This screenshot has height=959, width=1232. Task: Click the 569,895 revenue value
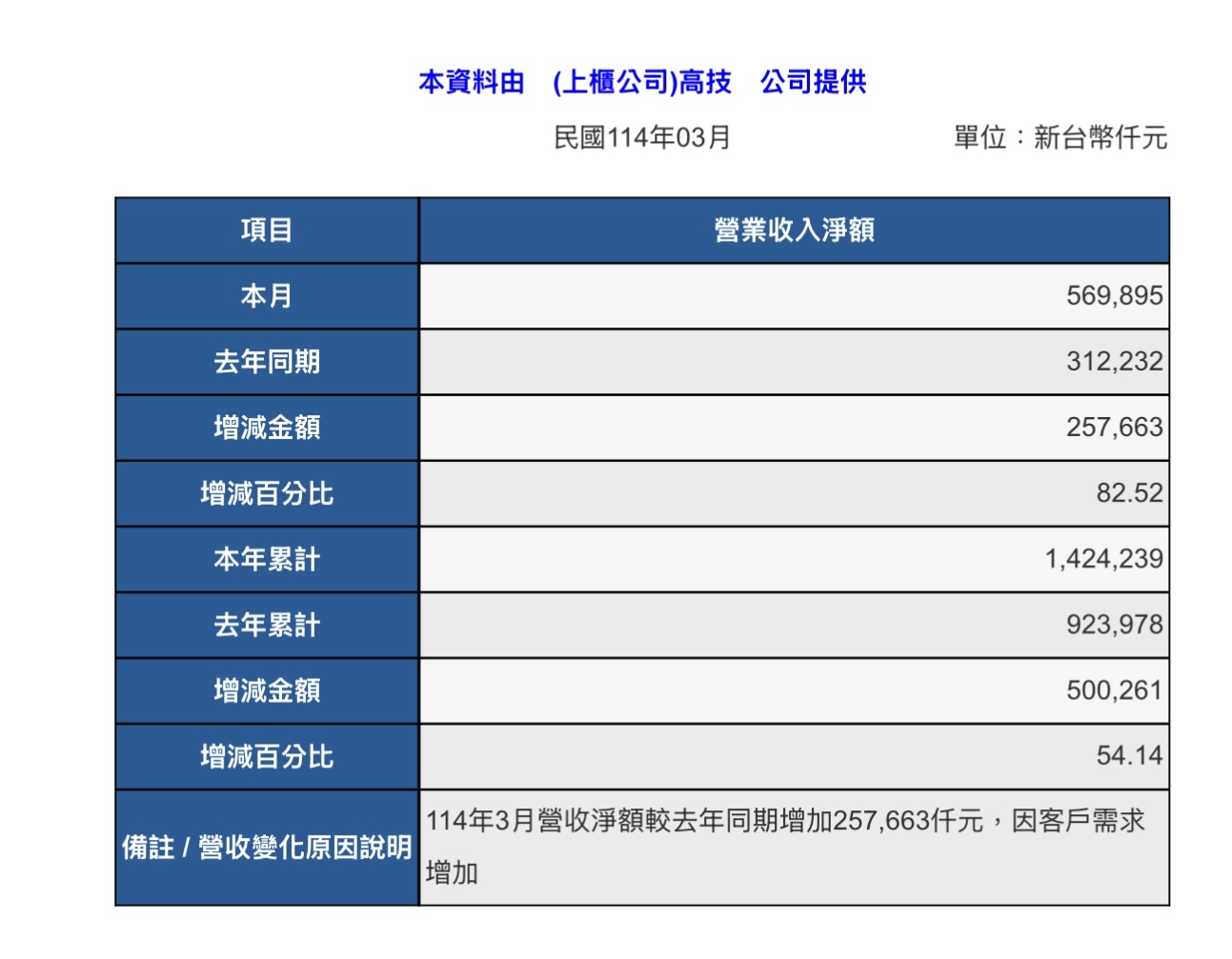[1114, 296]
